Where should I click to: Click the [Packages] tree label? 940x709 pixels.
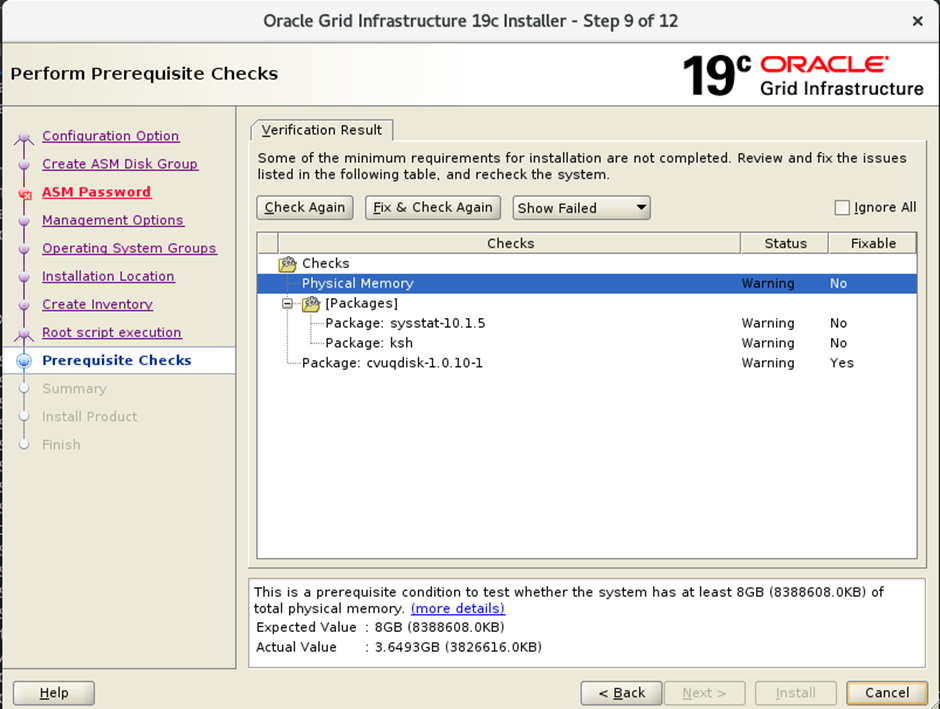(361, 303)
